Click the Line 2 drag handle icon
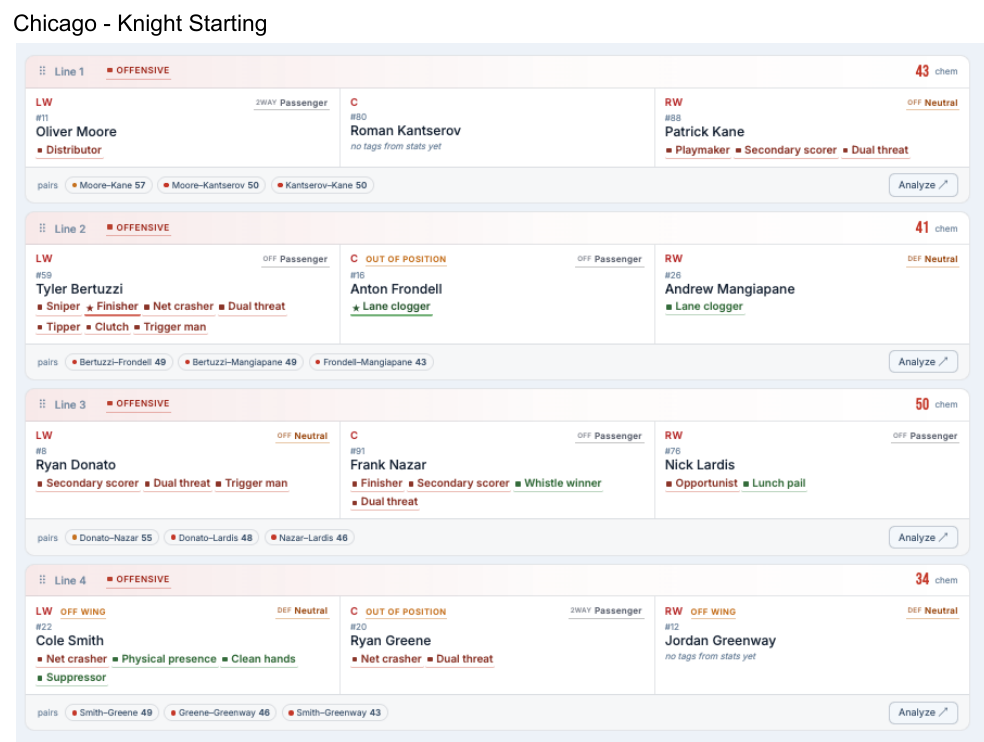Screen dimensions: 984x742 [42, 228]
